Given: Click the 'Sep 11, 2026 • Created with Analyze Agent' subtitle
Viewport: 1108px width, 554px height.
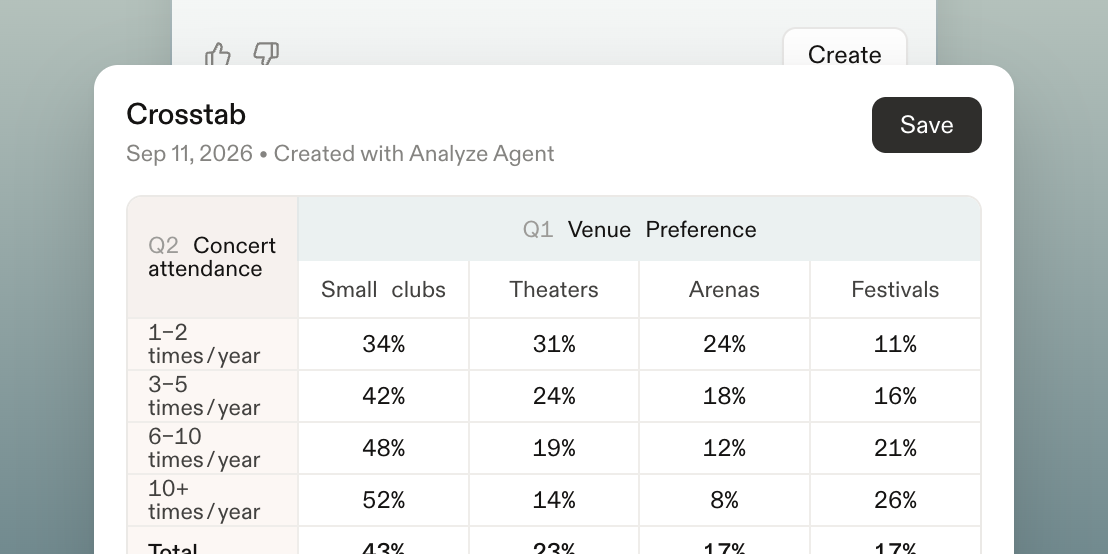Looking at the screenshot, I should [x=340, y=153].
